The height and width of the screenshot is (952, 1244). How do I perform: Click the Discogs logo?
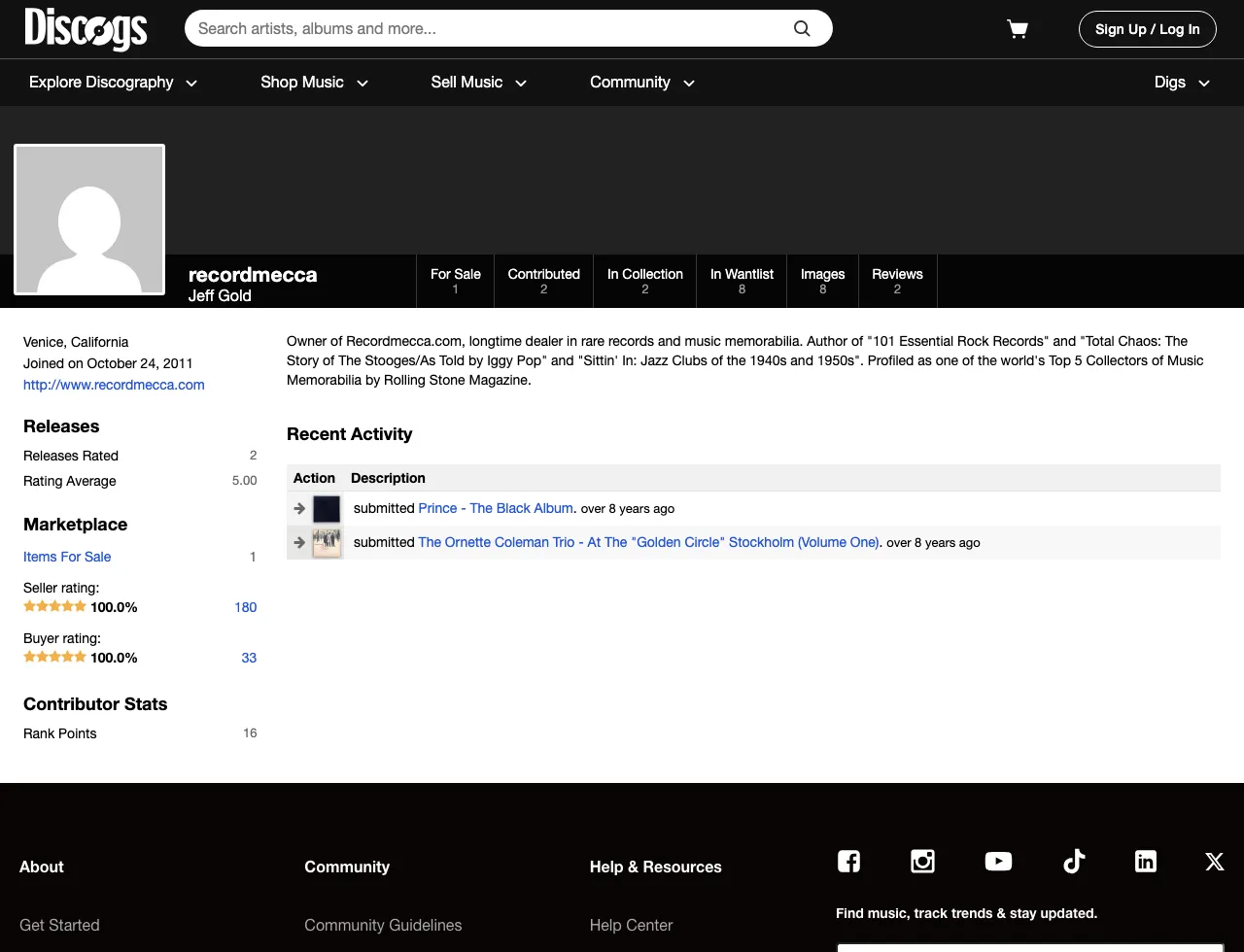pos(86,29)
